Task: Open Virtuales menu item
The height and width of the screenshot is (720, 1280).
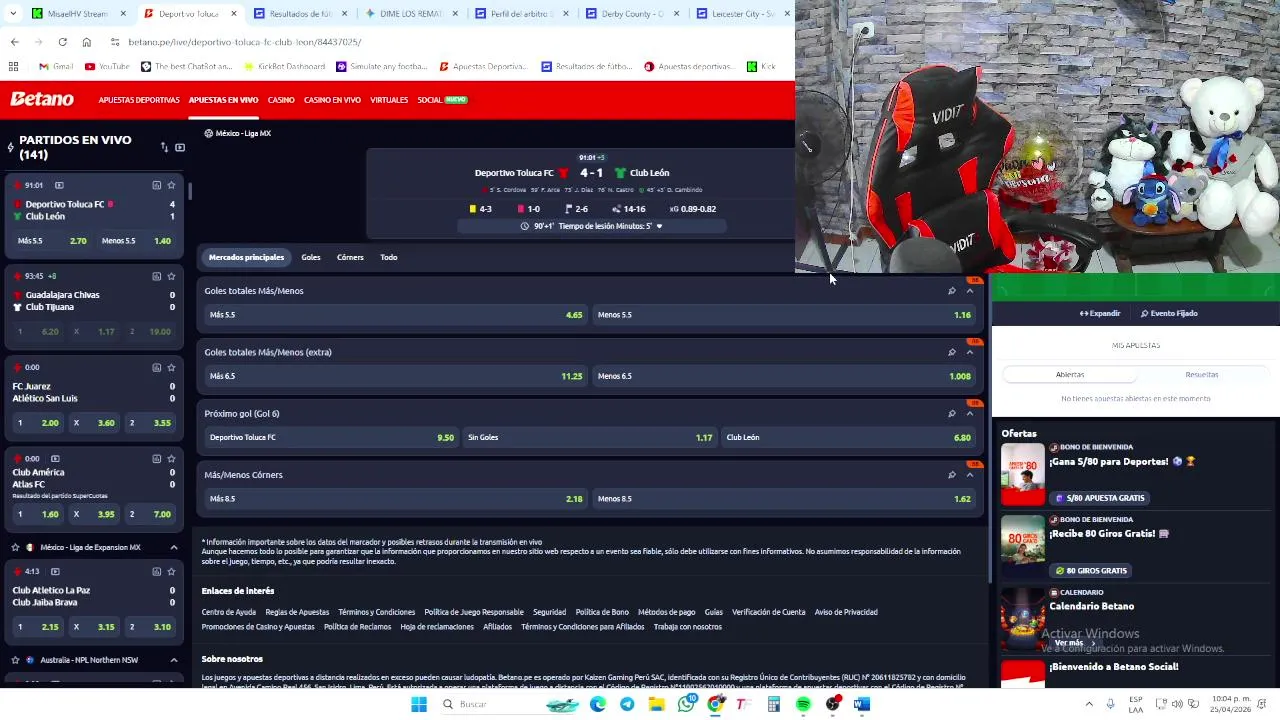Action: pyautogui.click(x=389, y=100)
